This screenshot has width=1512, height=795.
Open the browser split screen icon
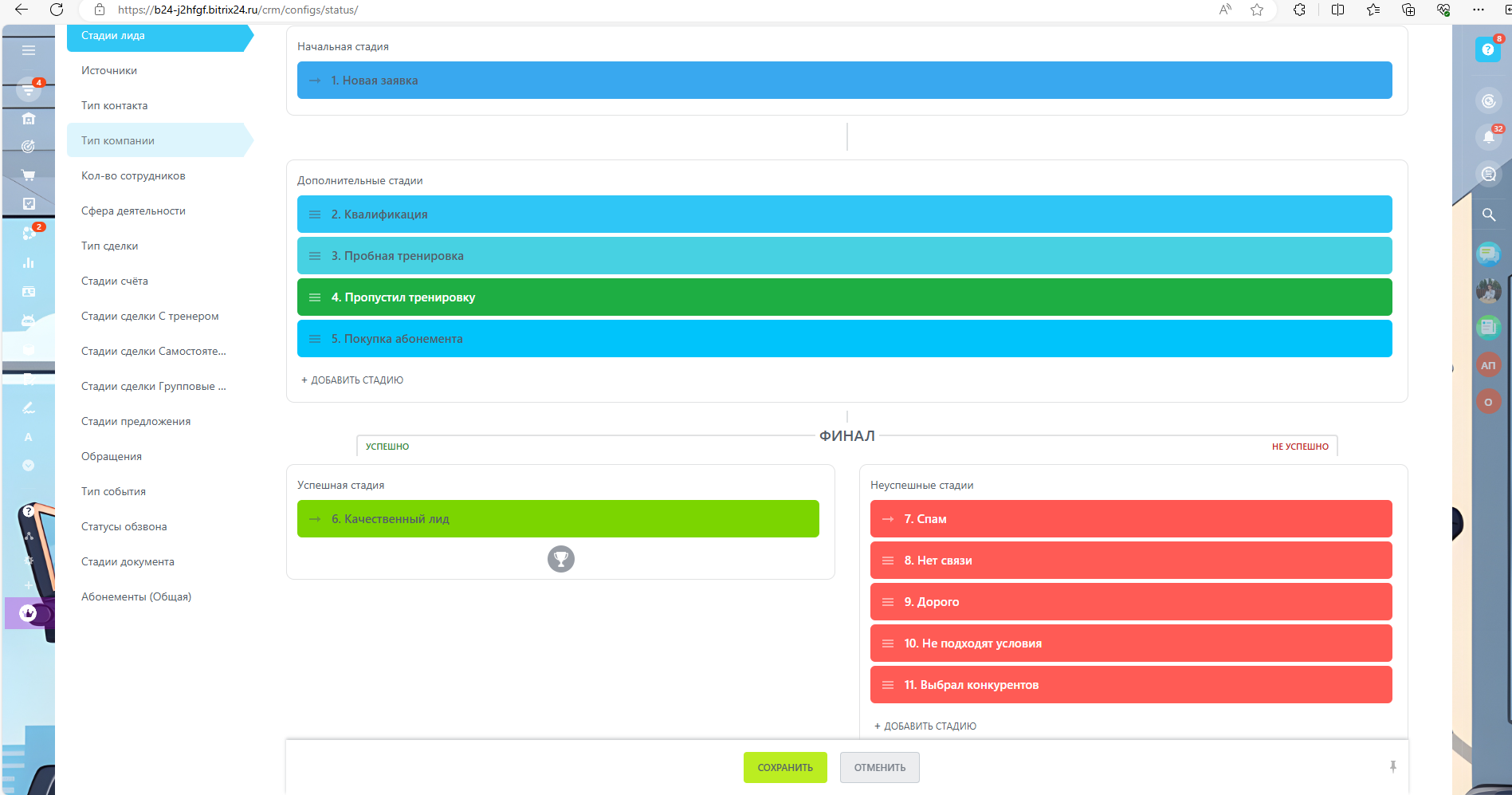[1337, 10]
